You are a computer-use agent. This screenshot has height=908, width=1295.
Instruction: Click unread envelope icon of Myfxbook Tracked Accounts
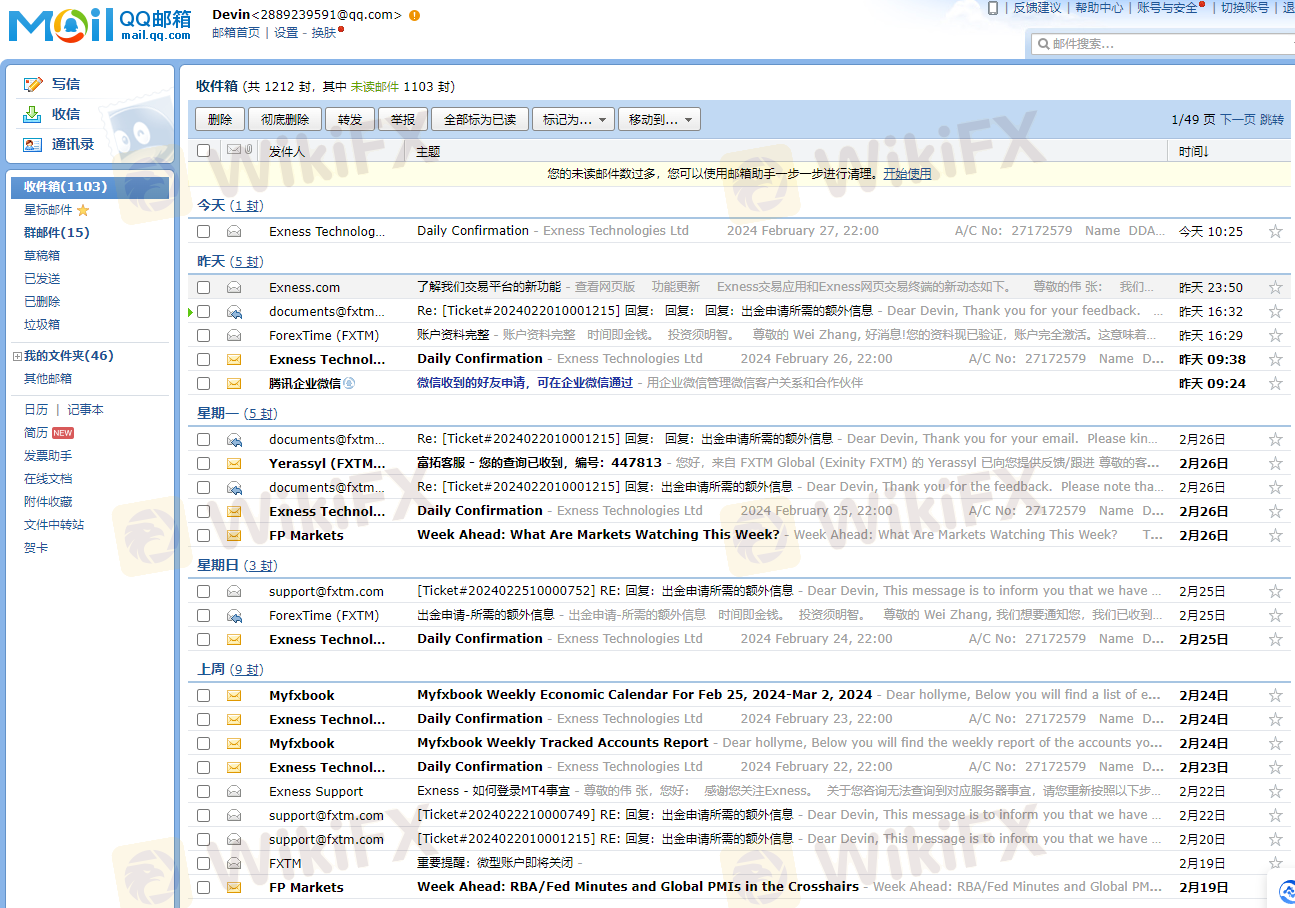coord(234,743)
